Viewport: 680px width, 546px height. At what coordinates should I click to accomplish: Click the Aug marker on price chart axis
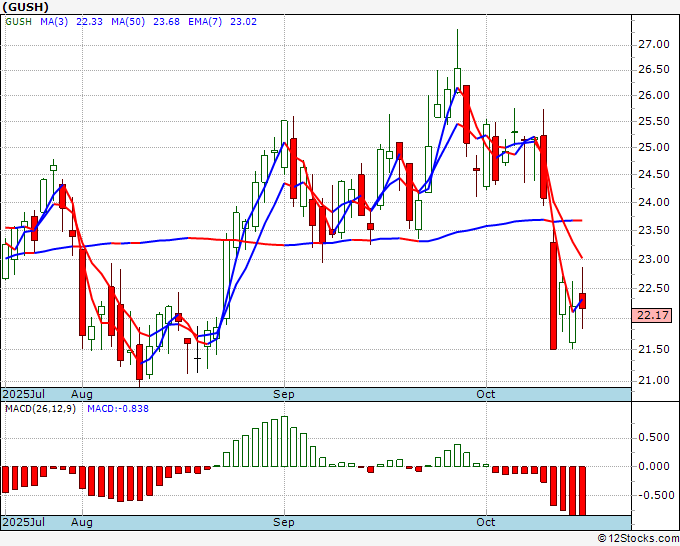(82, 394)
